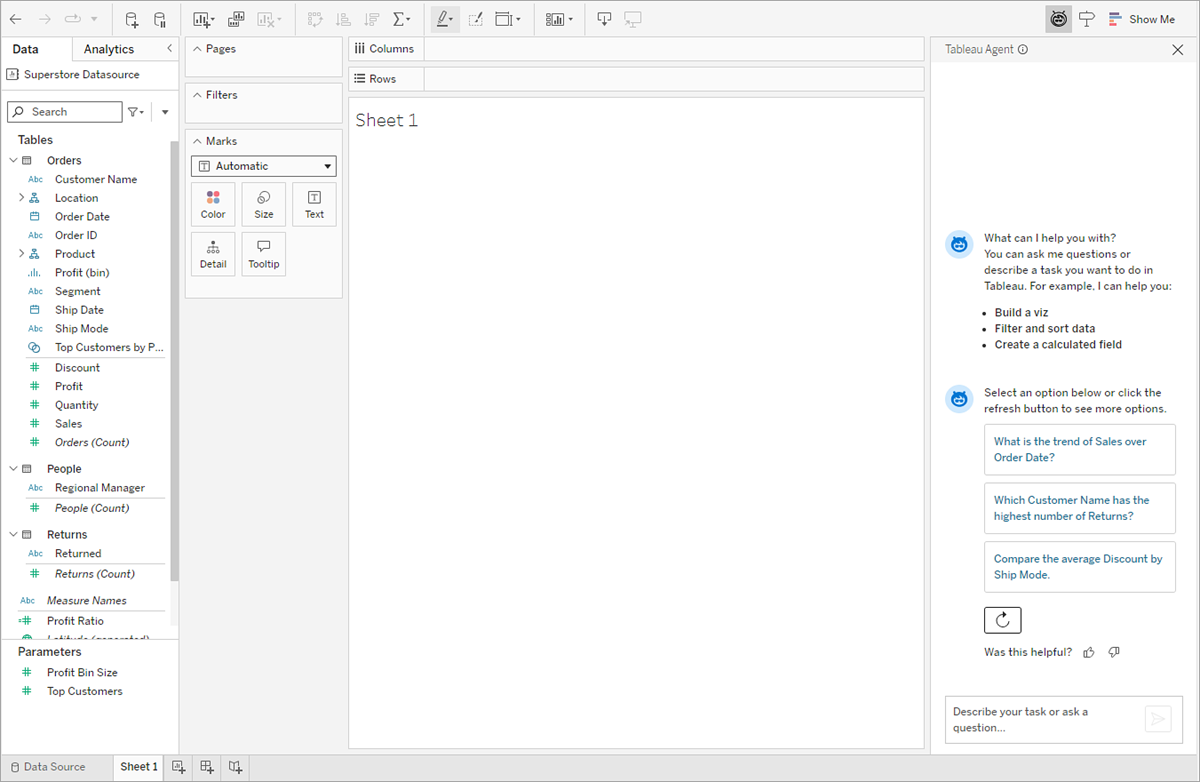
Task: Click the Color button on Marks card
Action: (x=213, y=204)
